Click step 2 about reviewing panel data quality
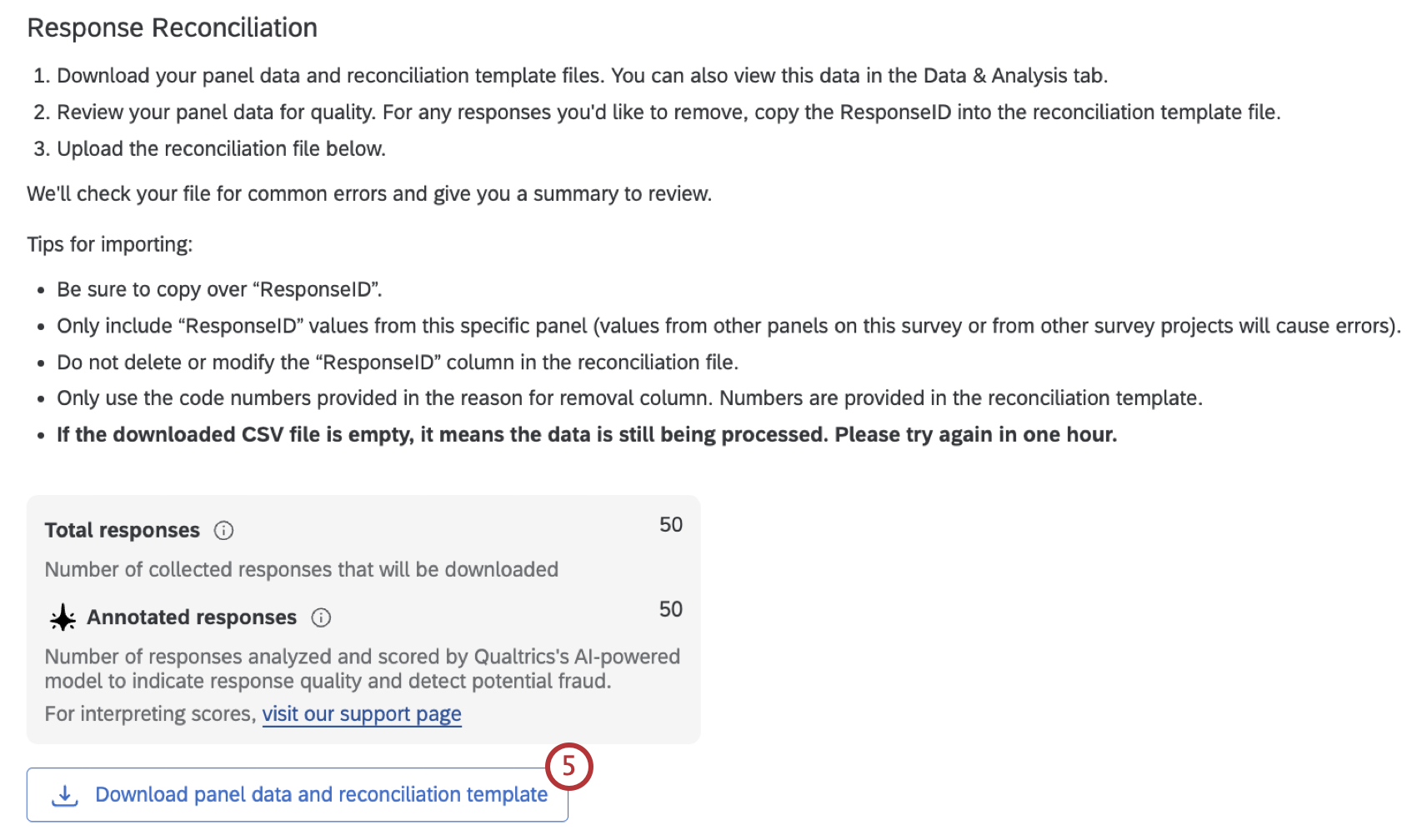Image resolution: width=1417 pixels, height=840 pixels. [657, 112]
